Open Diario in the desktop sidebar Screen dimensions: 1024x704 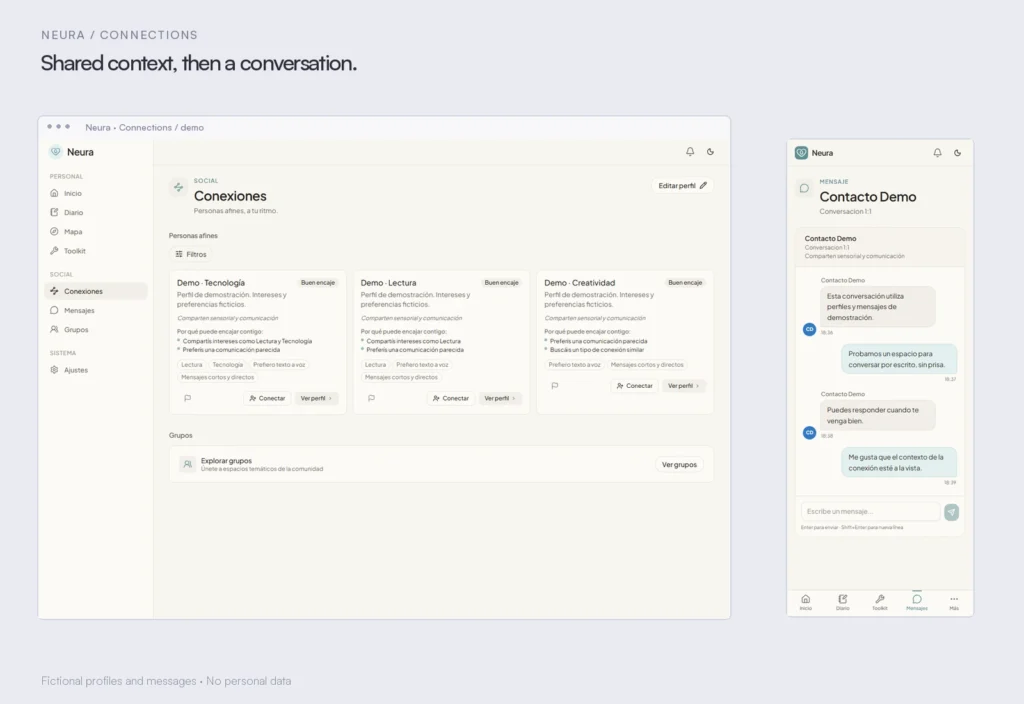95,212
